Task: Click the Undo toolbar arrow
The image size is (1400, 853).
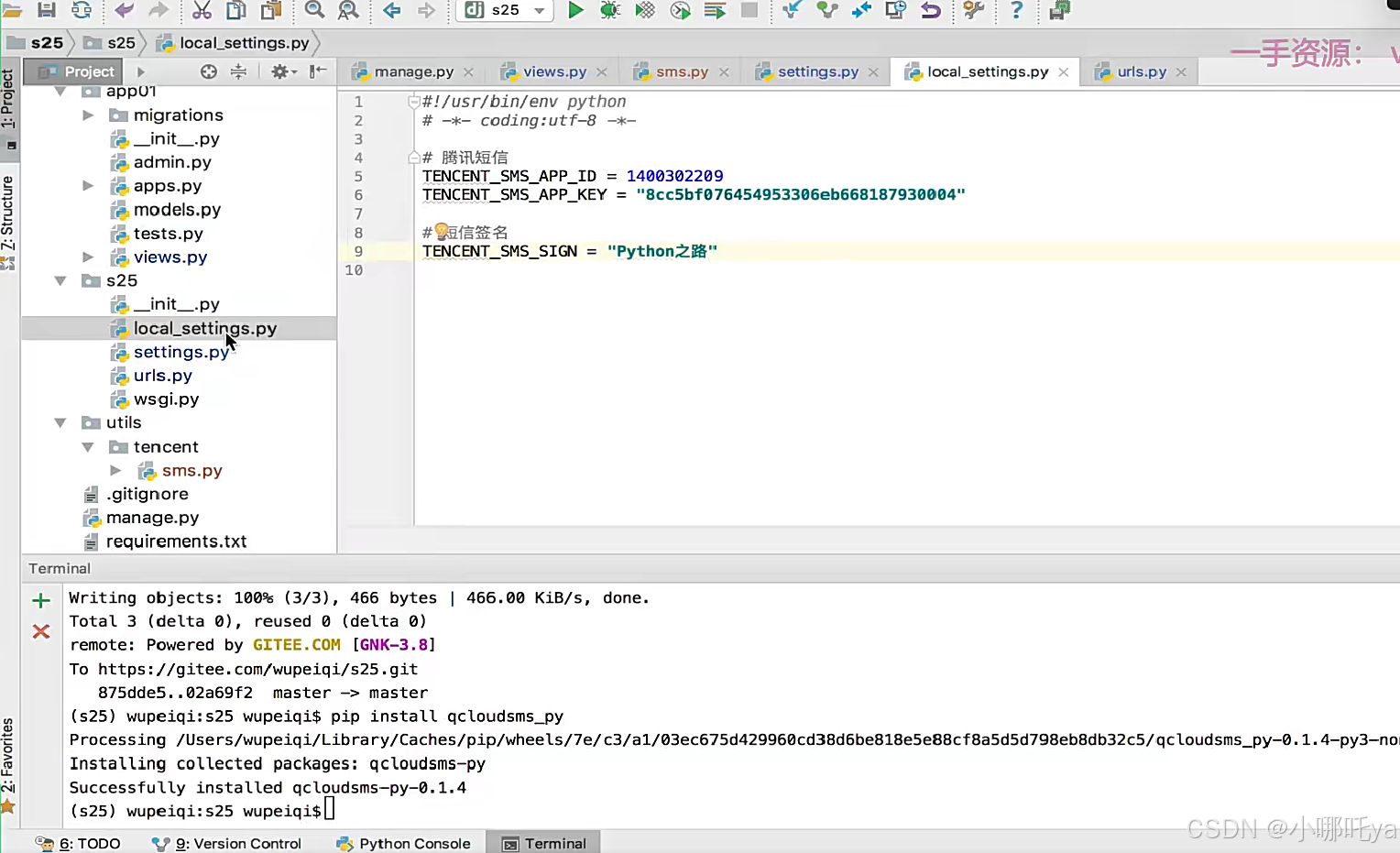Action: (x=124, y=10)
